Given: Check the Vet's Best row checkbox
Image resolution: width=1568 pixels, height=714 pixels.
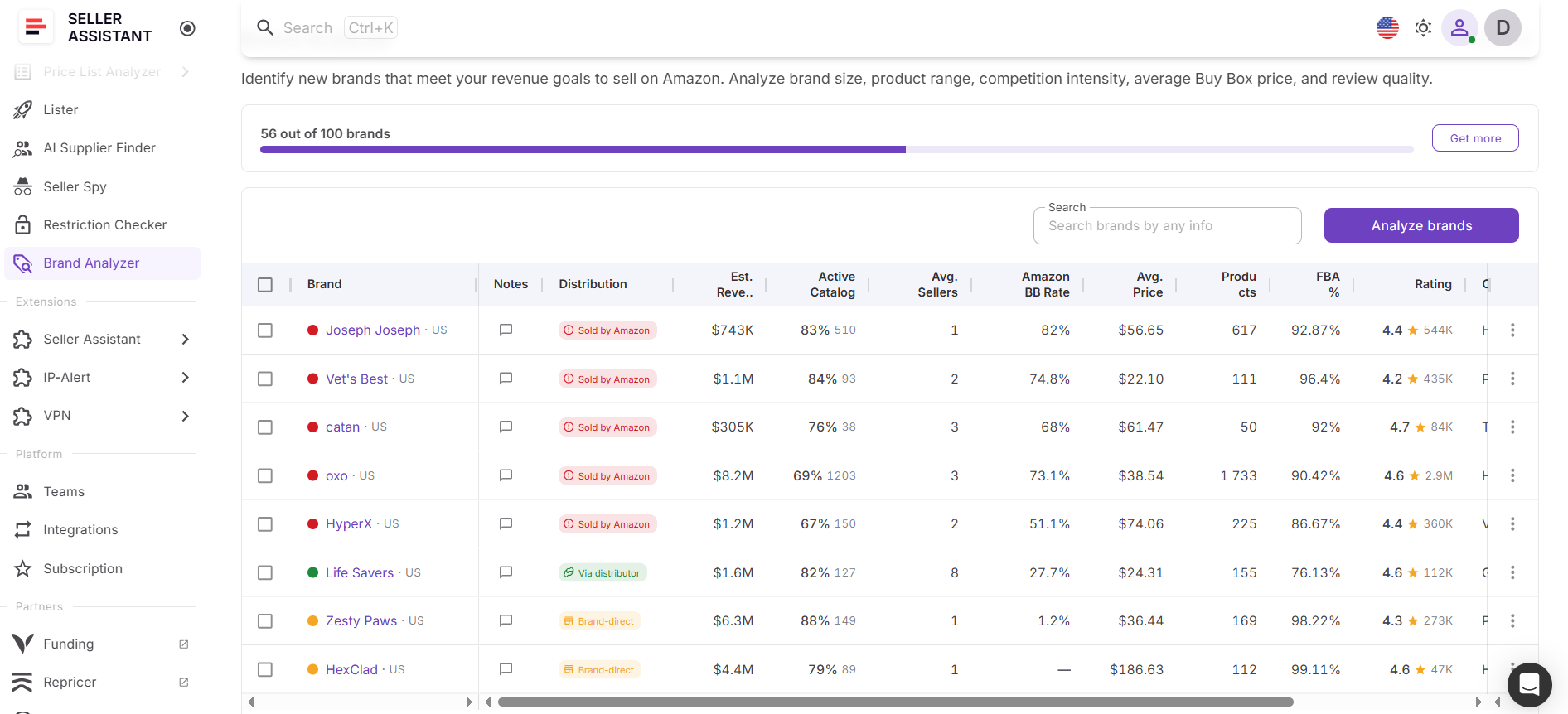Looking at the screenshot, I should [x=265, y=379].
